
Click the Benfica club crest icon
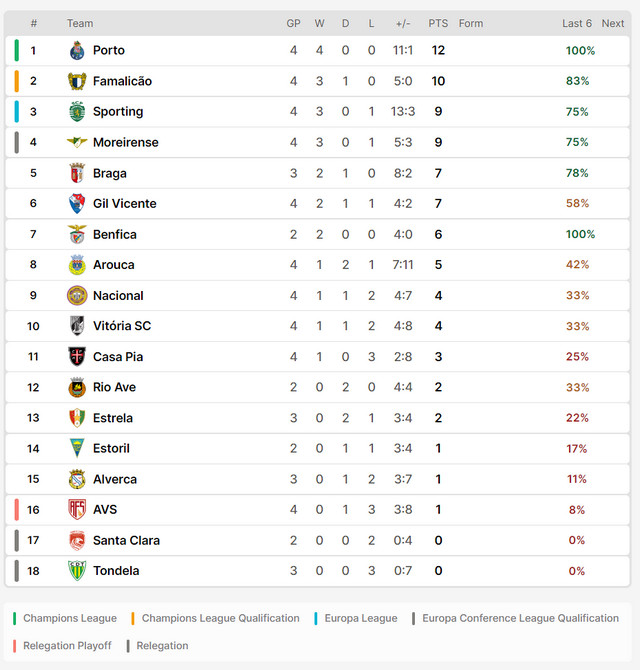[77, 234]
